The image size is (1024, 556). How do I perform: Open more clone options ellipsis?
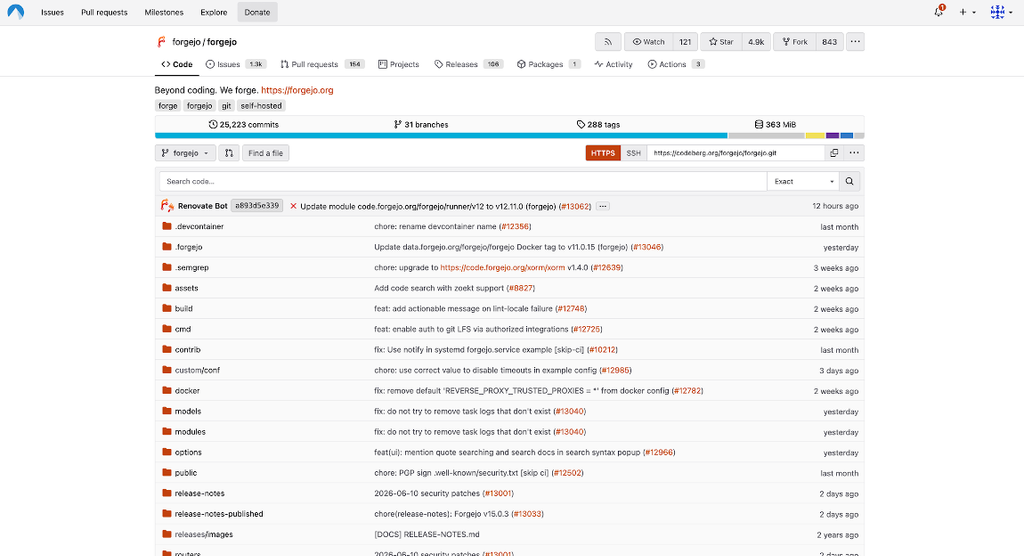[x=854, y=153]
